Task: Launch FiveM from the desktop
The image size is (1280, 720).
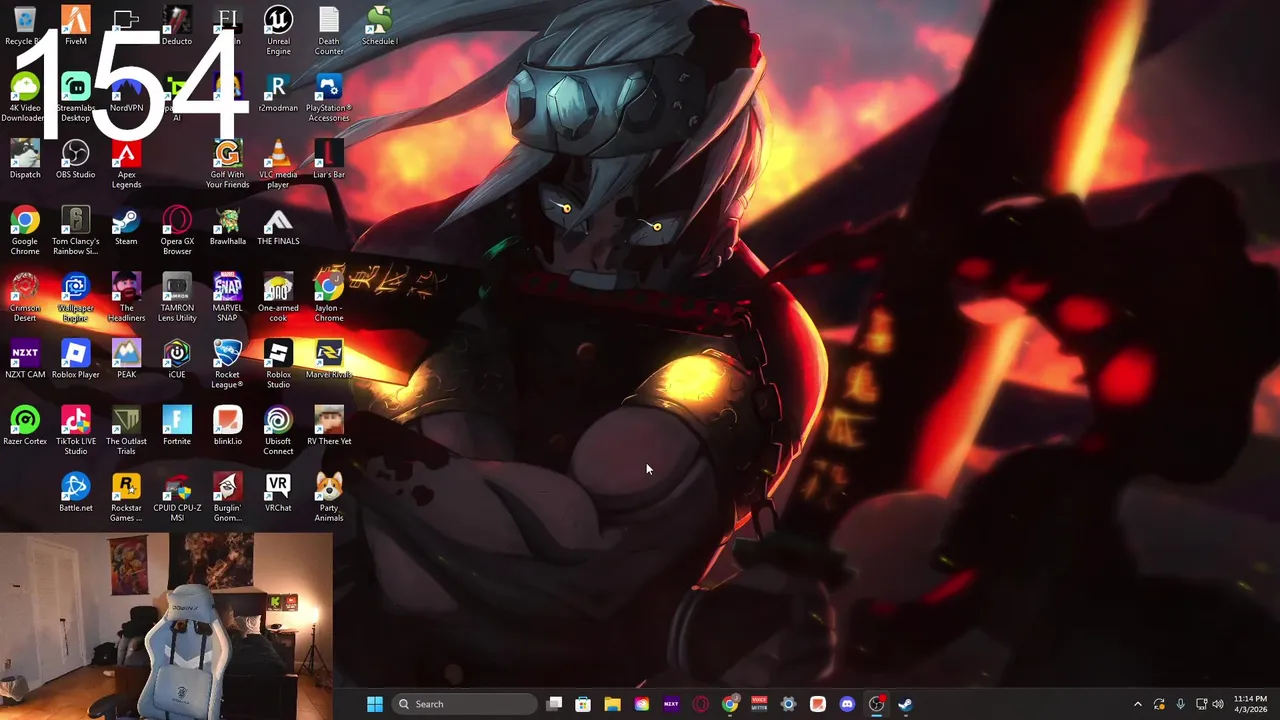Action: point(75,26)
